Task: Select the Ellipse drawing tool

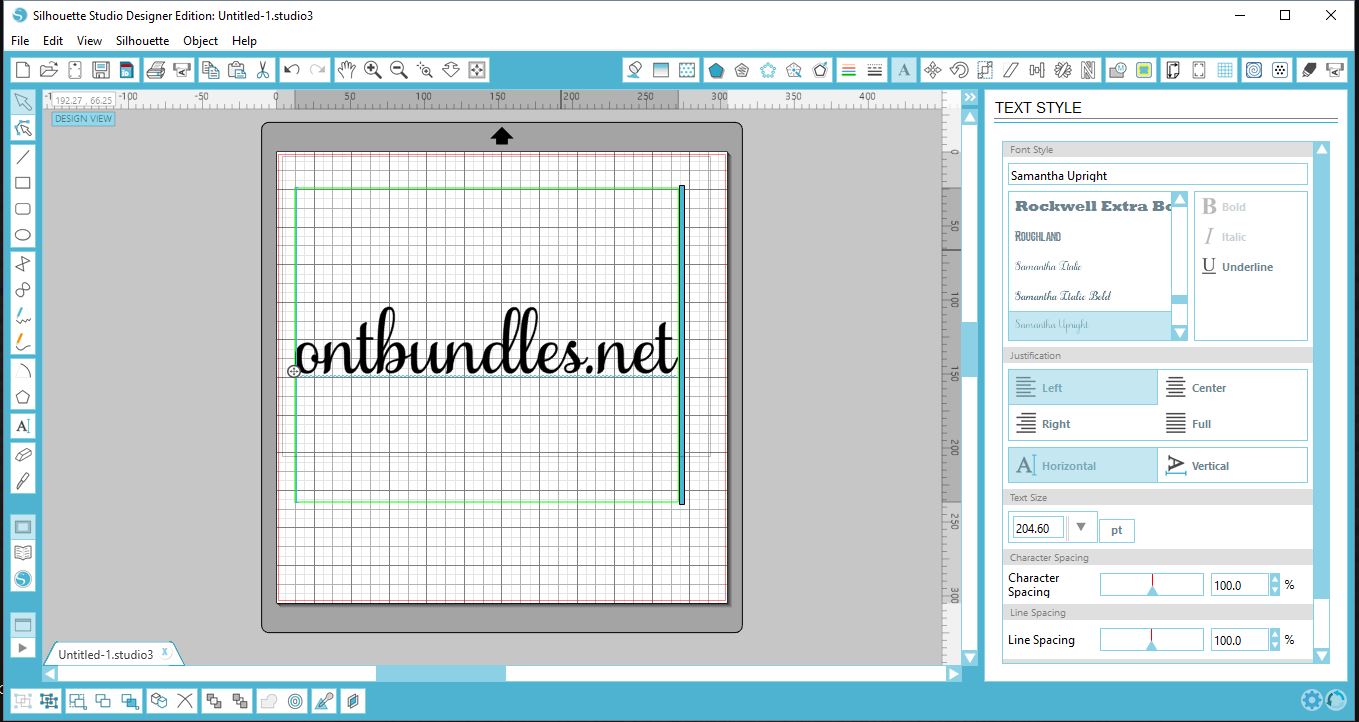Action: click(x=23, y=235)
